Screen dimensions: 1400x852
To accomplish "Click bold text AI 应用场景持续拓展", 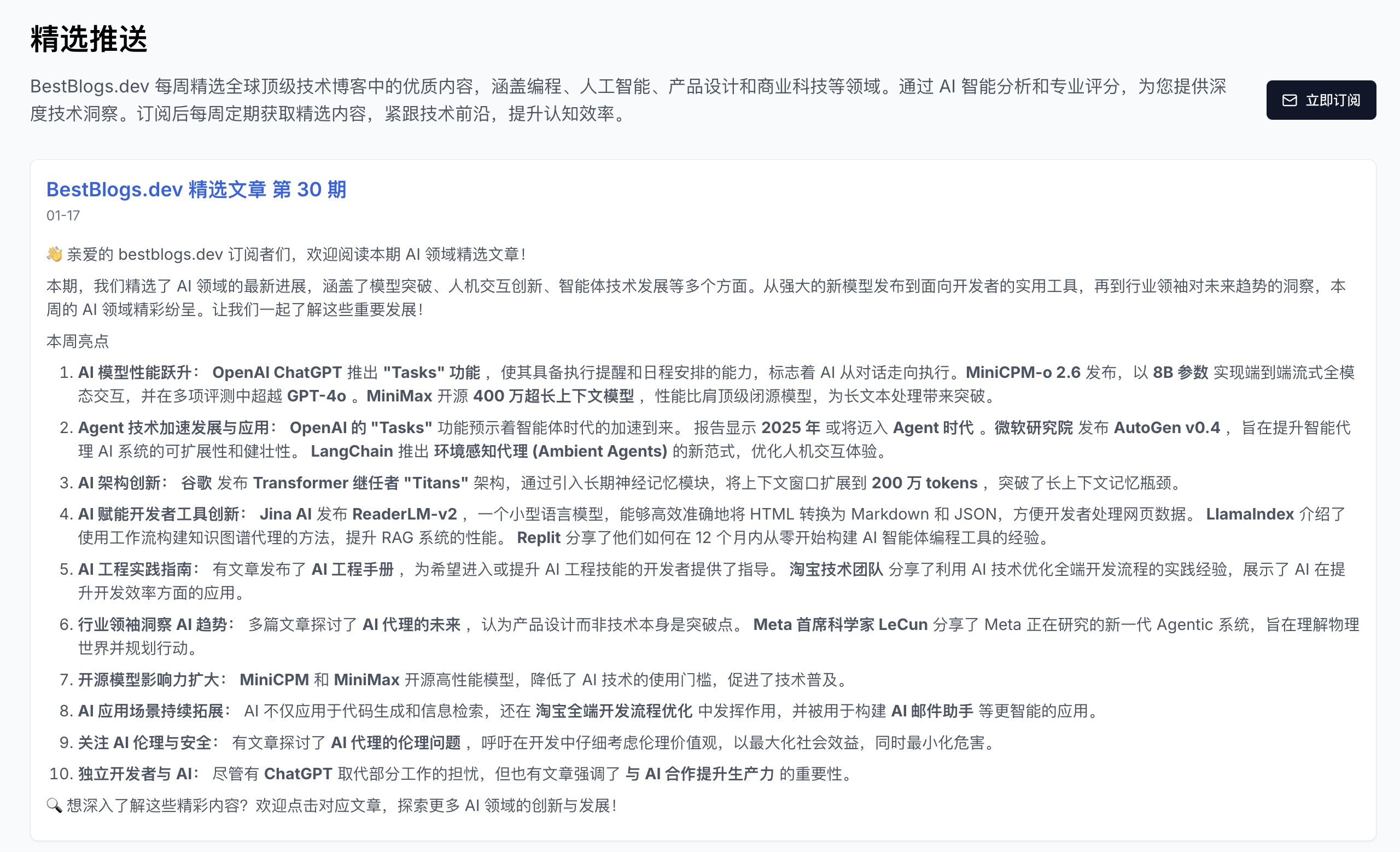I will (x=150, y=710).
